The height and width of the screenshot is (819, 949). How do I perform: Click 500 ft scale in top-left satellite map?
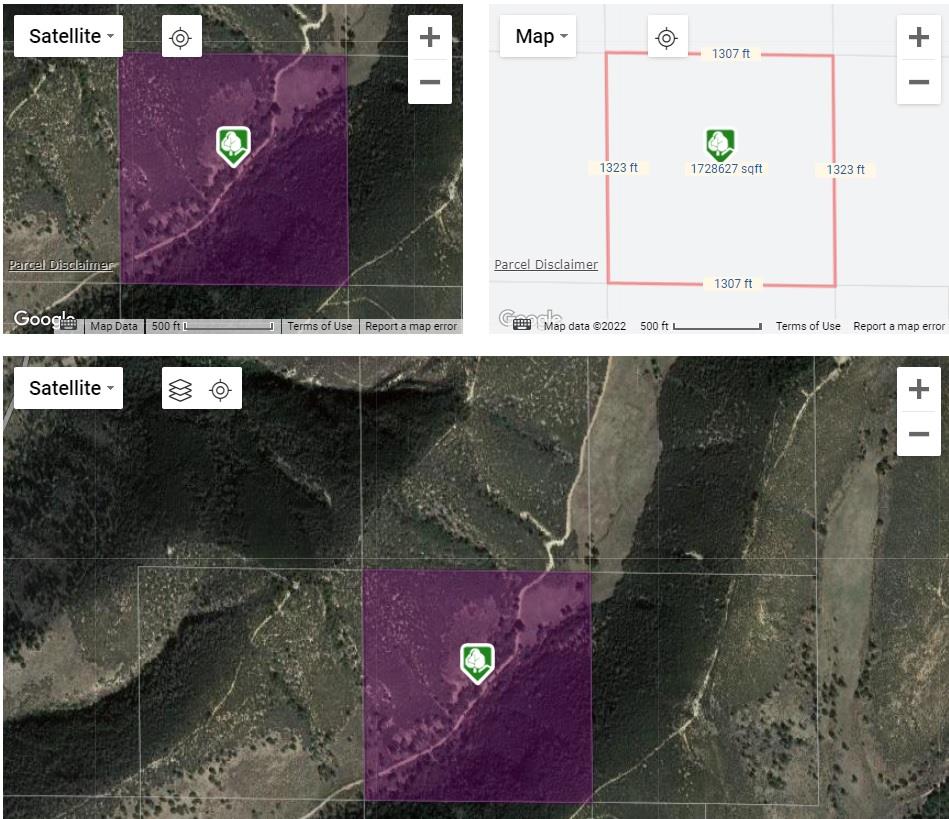click(x=212, y=326)
